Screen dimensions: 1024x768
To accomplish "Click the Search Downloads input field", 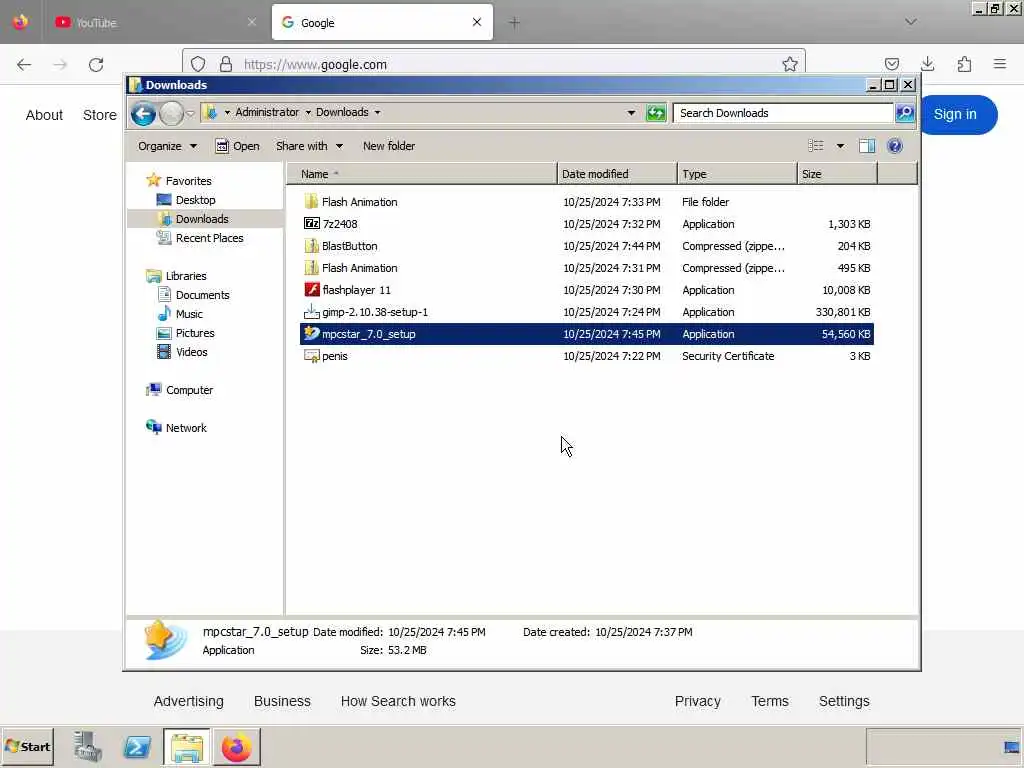I will 783,113.
